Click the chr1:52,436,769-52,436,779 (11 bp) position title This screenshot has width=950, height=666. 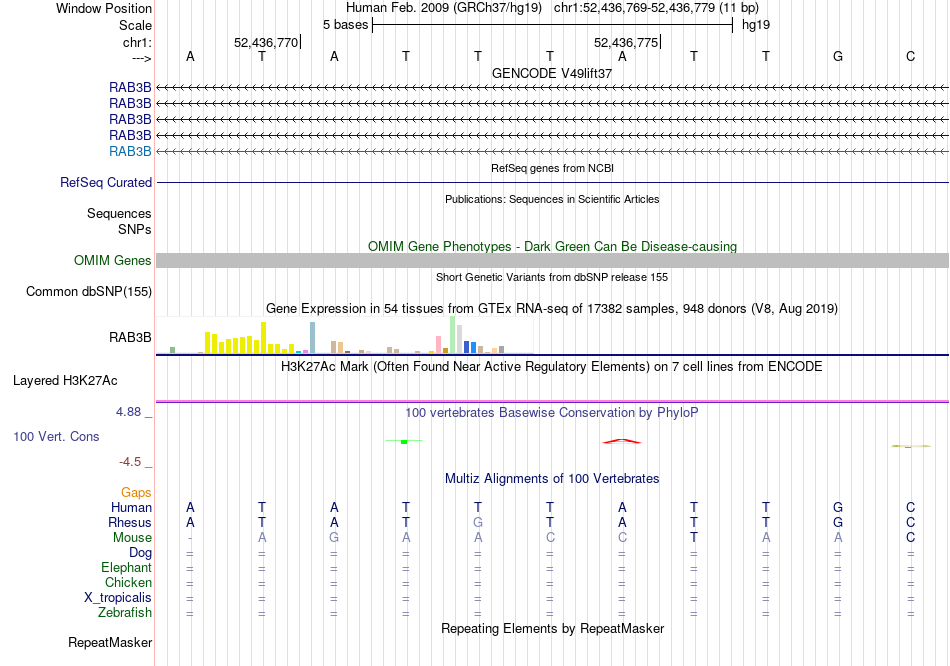[656, 8]
